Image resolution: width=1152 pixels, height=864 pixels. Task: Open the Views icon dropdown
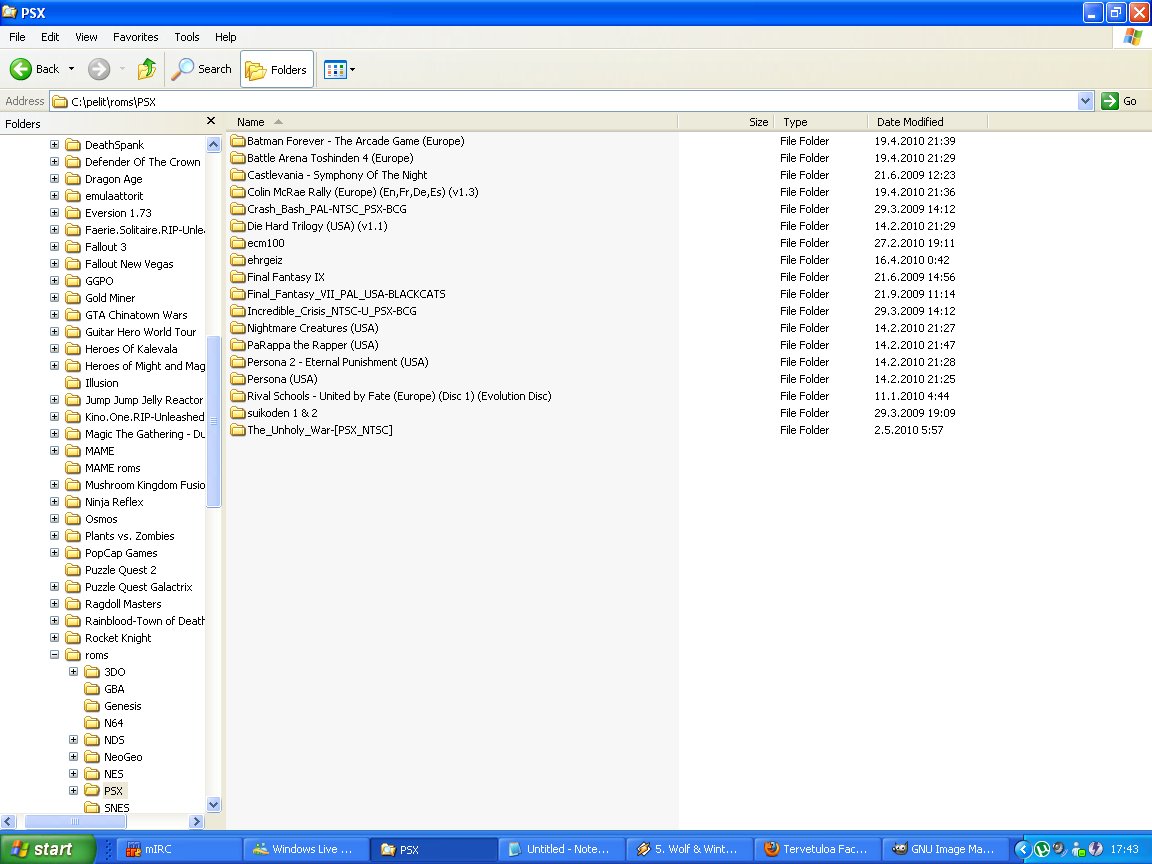tap(340, 69)
